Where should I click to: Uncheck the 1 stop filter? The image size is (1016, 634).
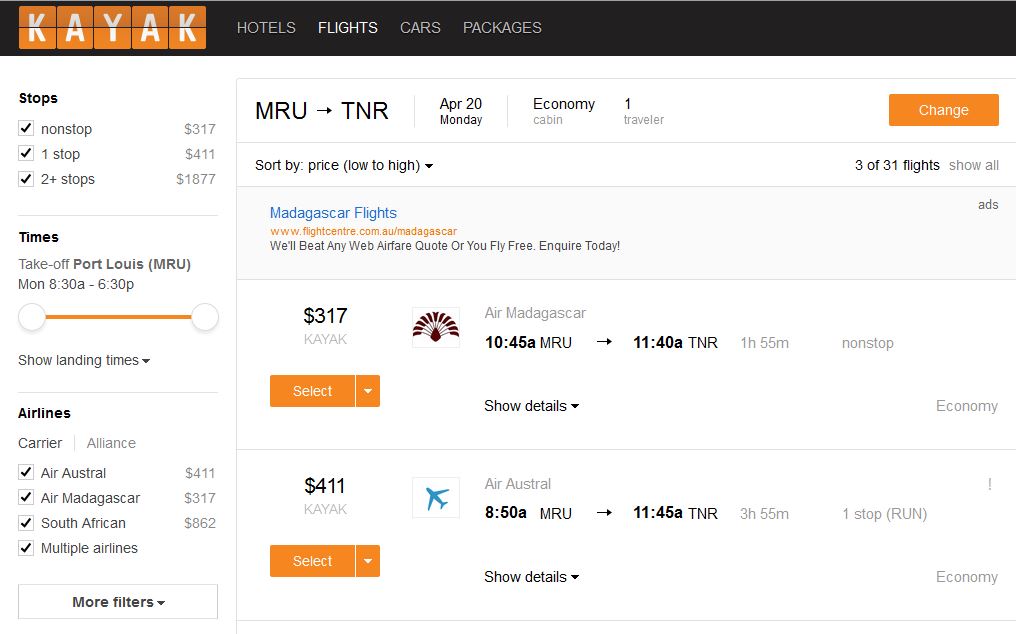(26, 154)
